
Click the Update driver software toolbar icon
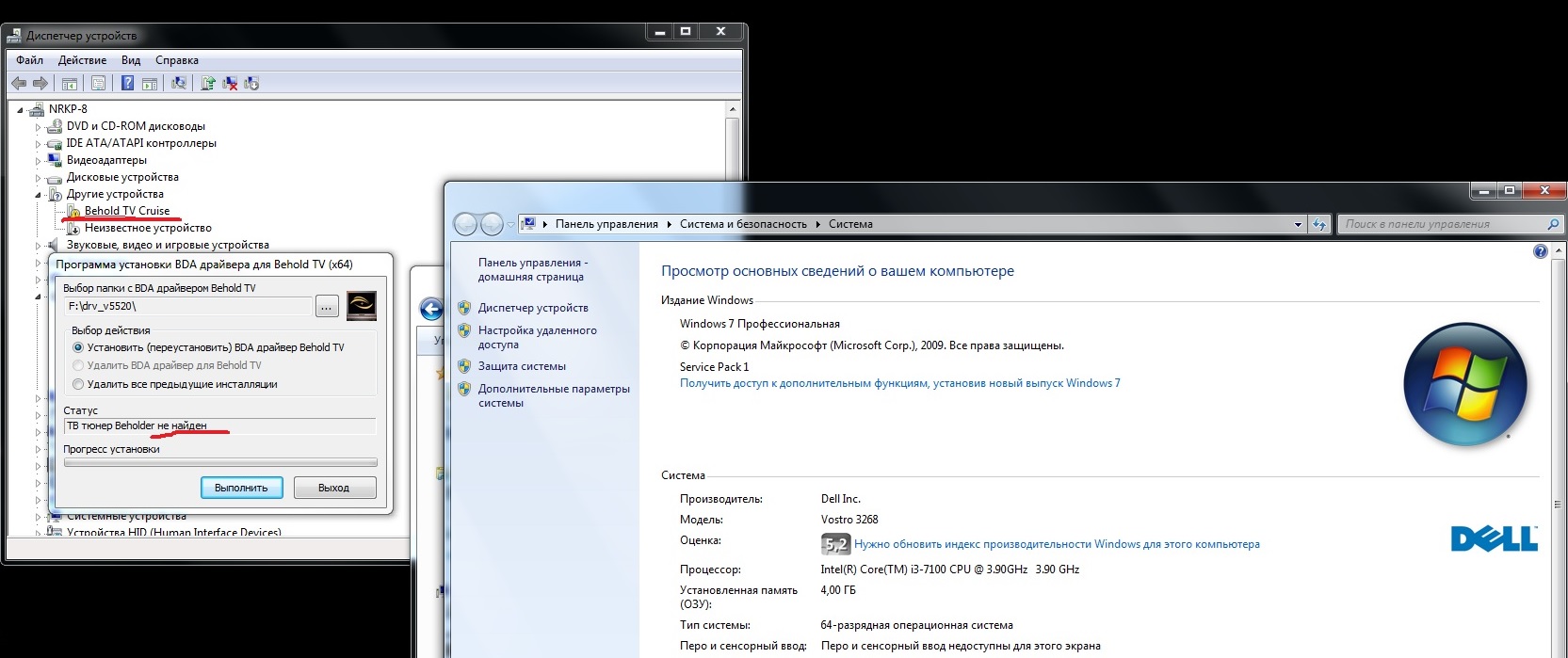pos(207,84)
